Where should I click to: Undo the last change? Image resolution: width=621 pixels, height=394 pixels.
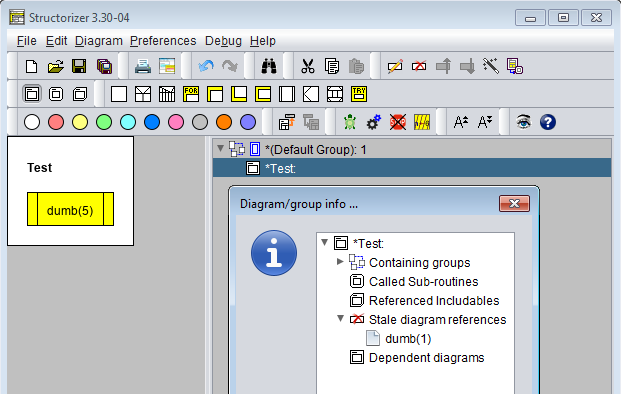click(x=206, y=66)
